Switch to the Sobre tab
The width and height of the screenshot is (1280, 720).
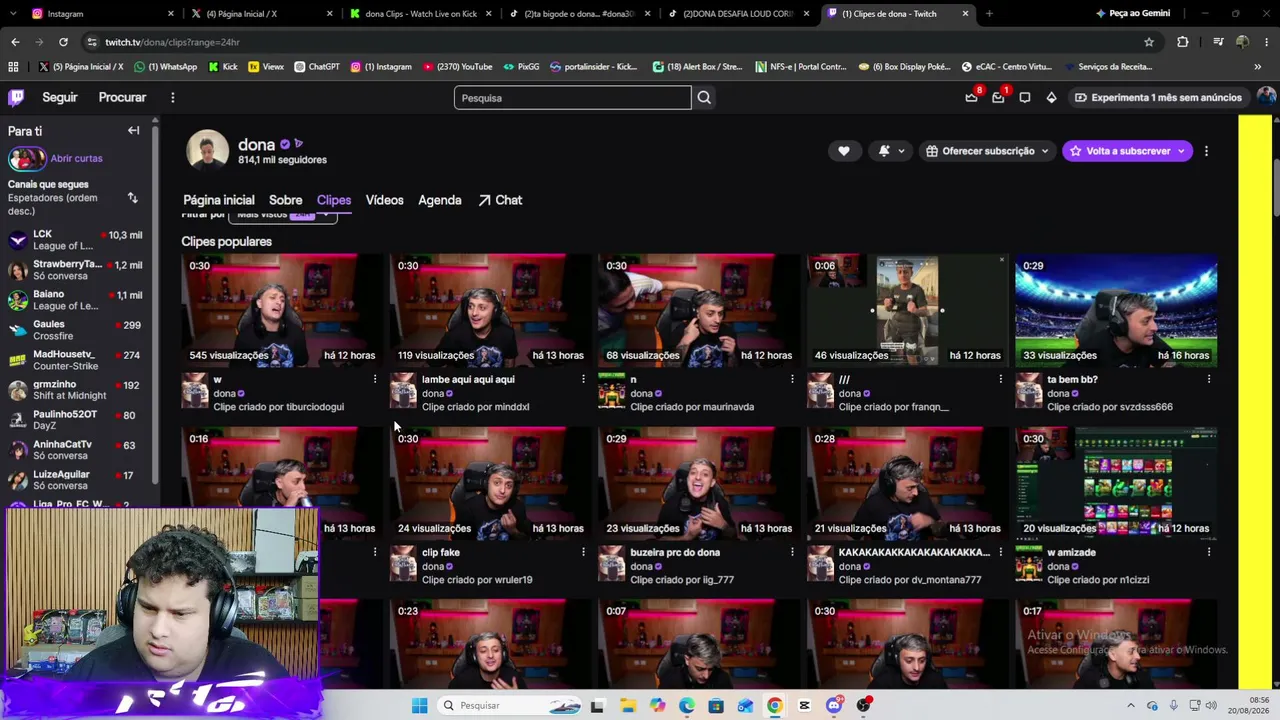(x=285, y=200)
